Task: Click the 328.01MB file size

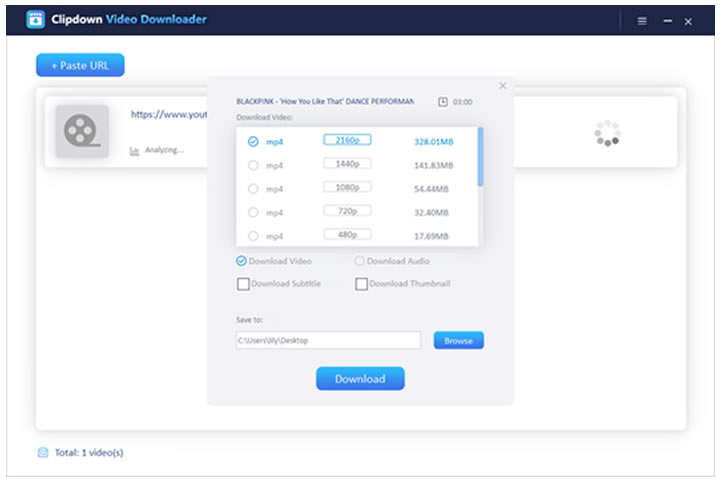Action: coord(433,141)
